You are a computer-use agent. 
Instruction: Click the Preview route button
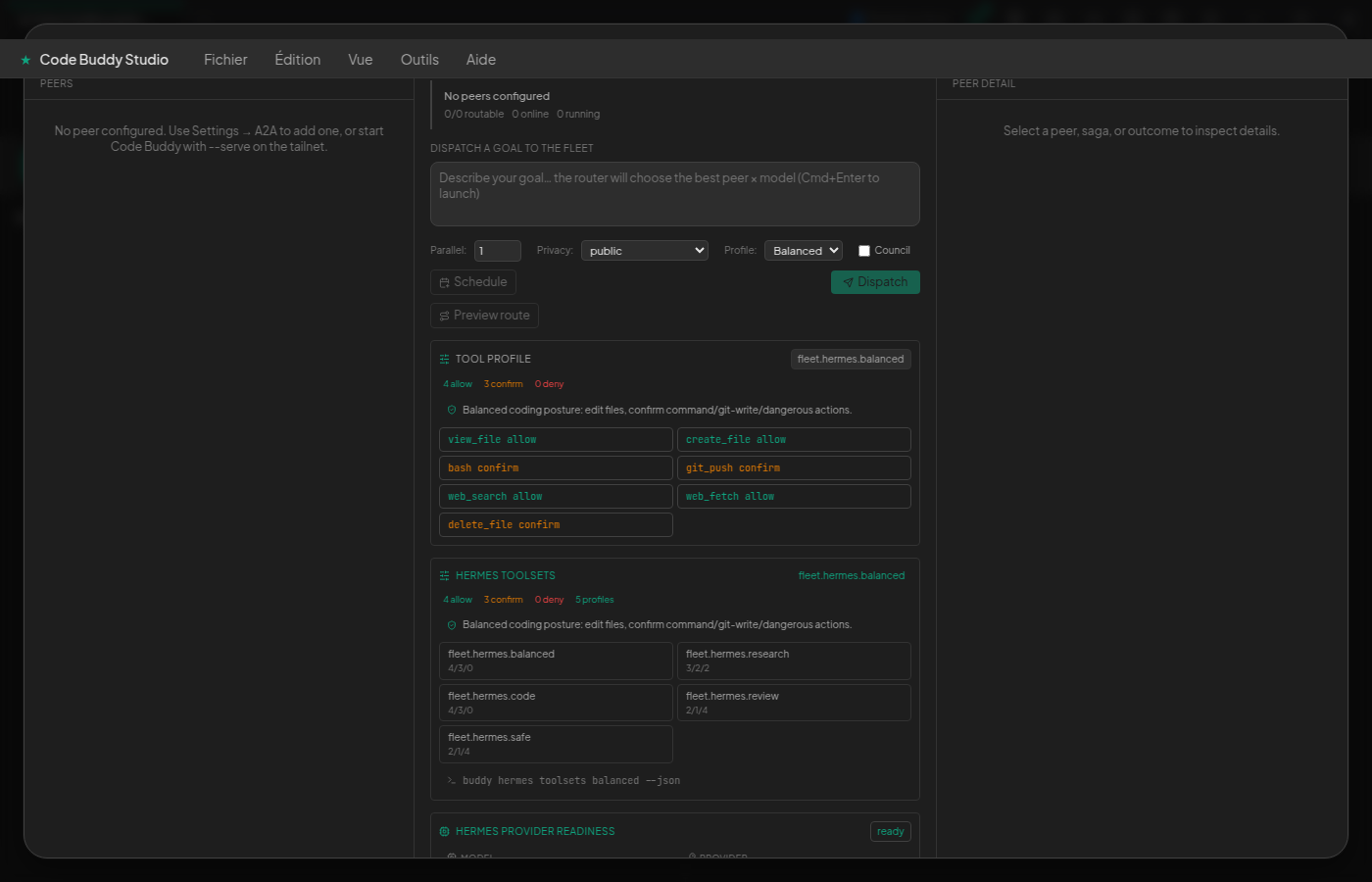click(484, 316)
